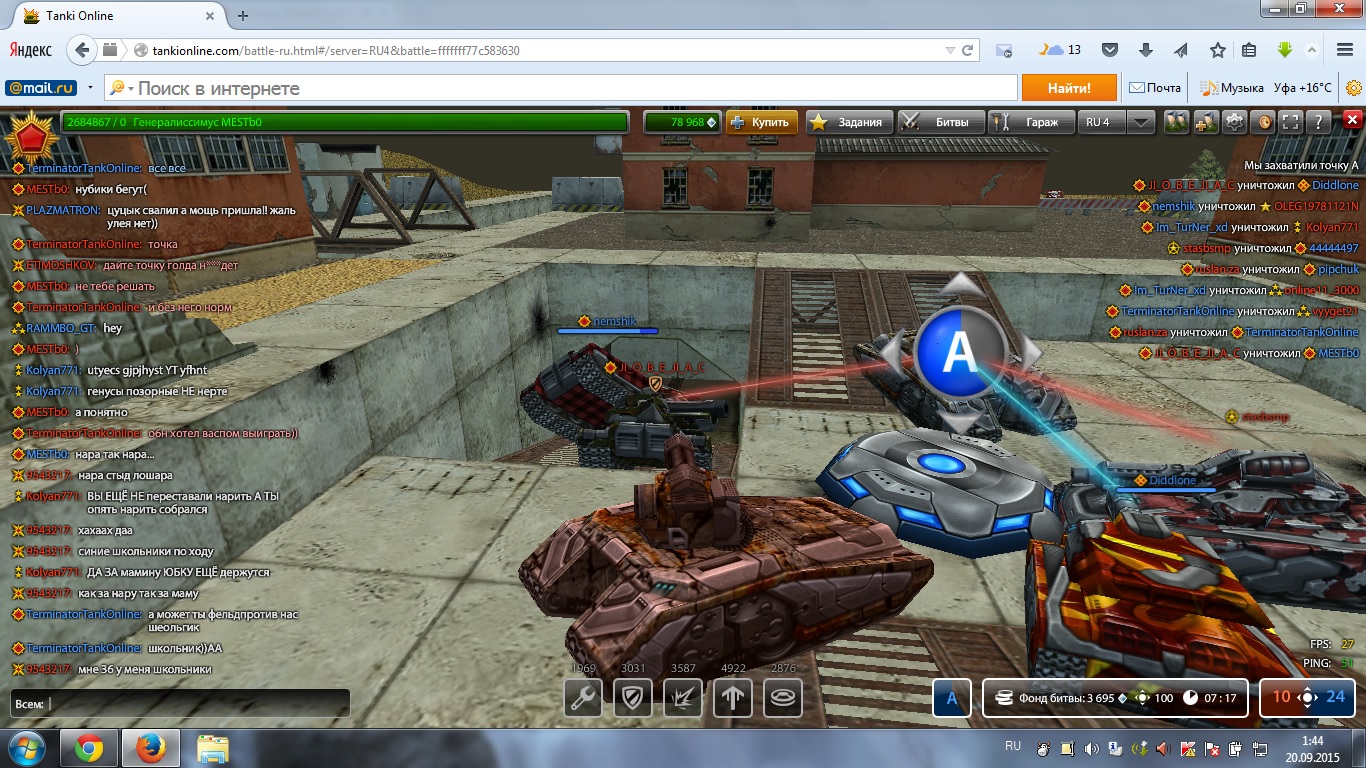
Task: Click the green download arrow extension
Action: point(1285,50)
